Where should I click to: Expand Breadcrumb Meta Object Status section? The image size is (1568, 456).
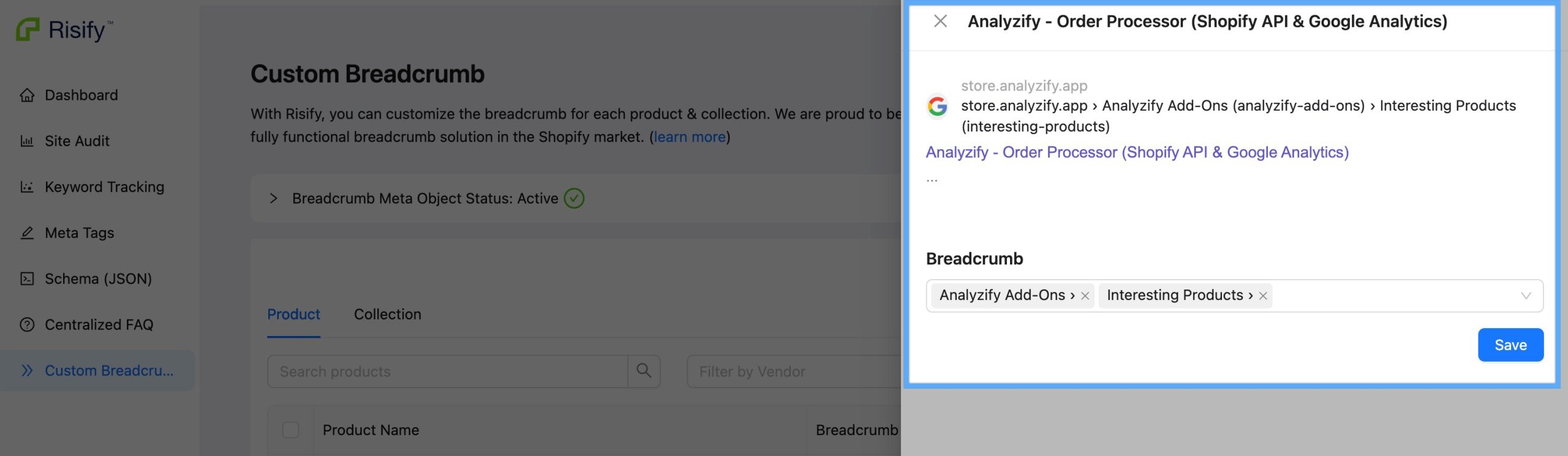point(273,198)
